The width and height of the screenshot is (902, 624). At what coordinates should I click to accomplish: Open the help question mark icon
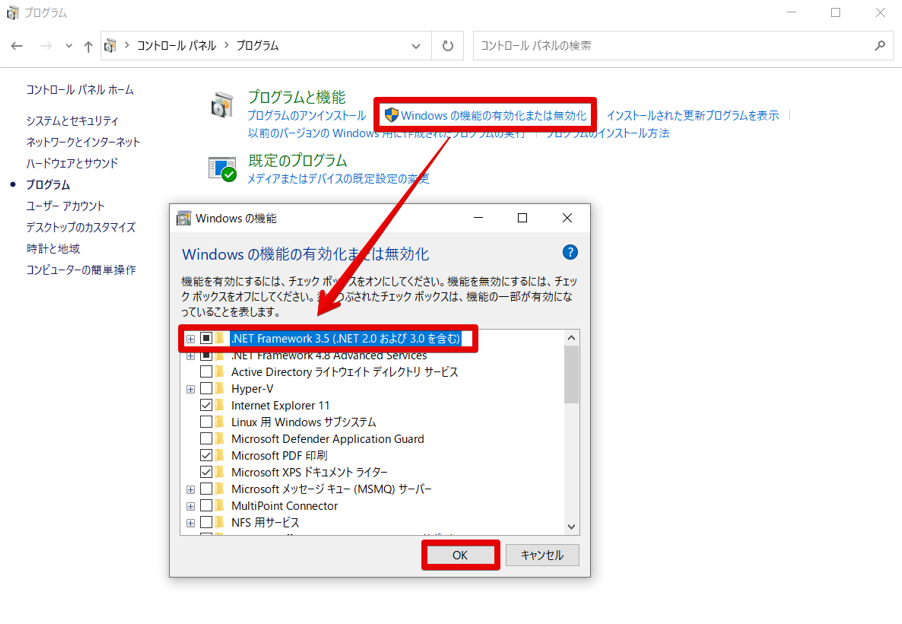point(570,252)
